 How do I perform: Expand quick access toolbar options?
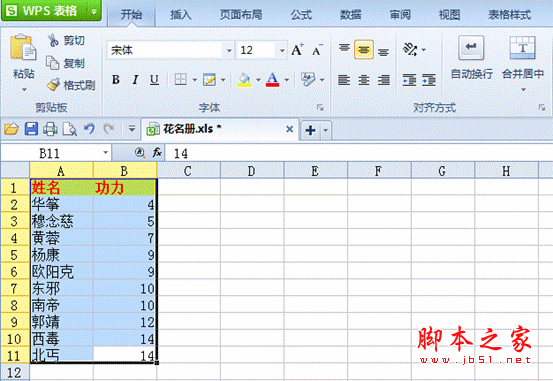pos(132,129)
